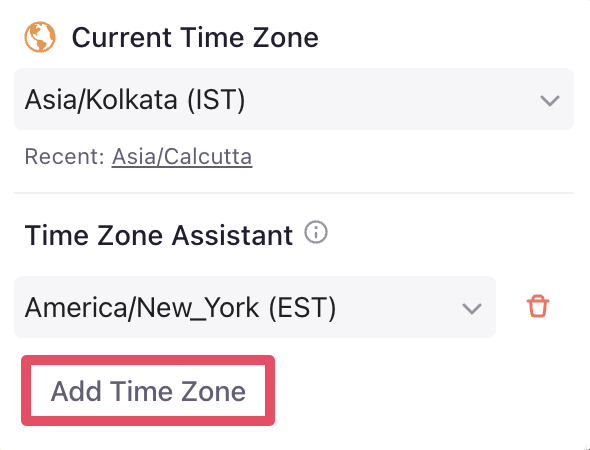Screen dimensions: 590x450
Task: Delete the America/New_York time zone with trash icon
Action: [x=538, y=306]
